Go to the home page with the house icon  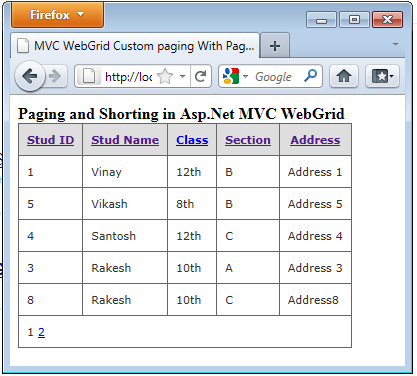(x=344, y=76)
